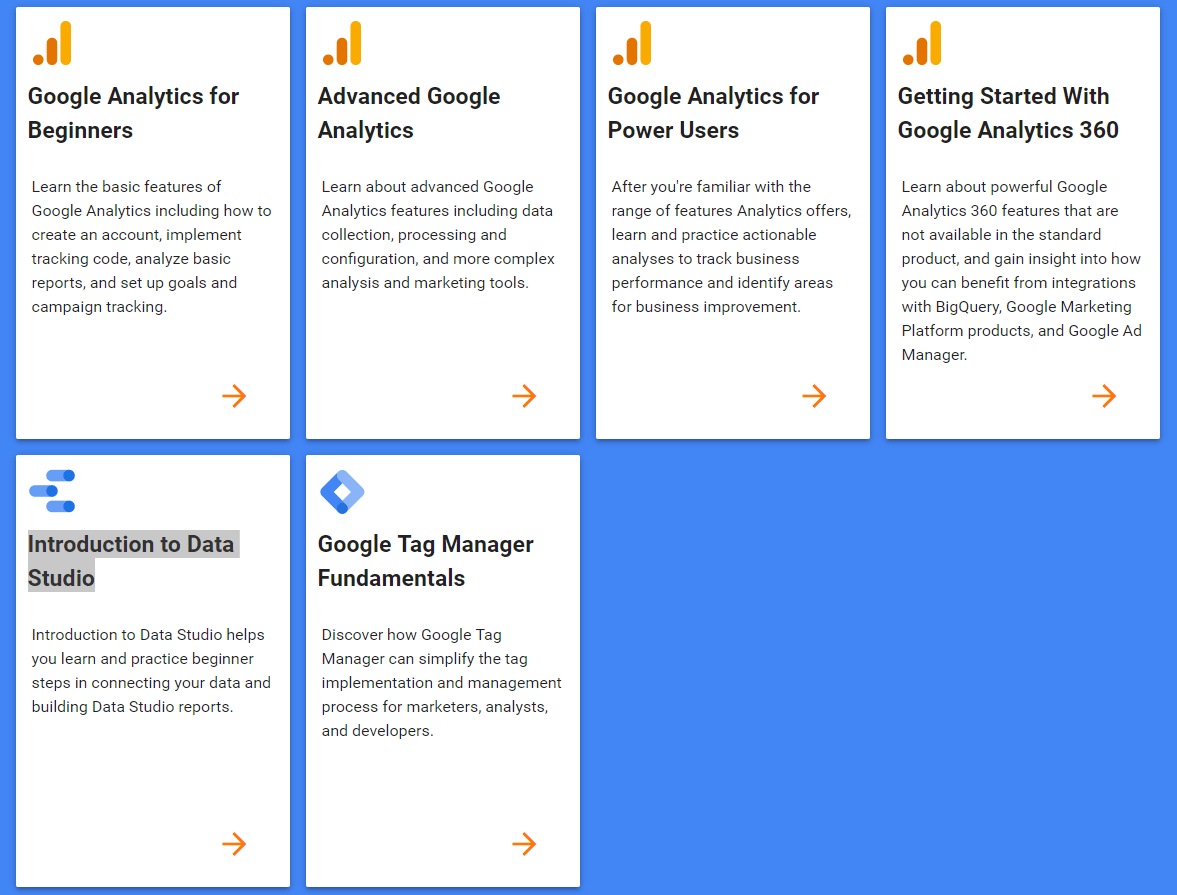Click the Introduction to Data Studio arrow icon
Image resolution: width=1177 pixels, height=895 pixels.
click(234, 844)
